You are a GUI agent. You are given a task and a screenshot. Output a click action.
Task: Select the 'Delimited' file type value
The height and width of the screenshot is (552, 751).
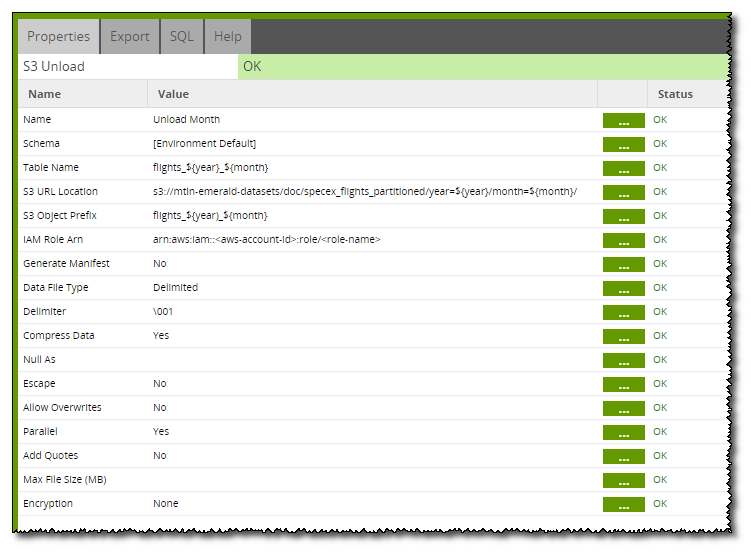[x=175, y=287]
